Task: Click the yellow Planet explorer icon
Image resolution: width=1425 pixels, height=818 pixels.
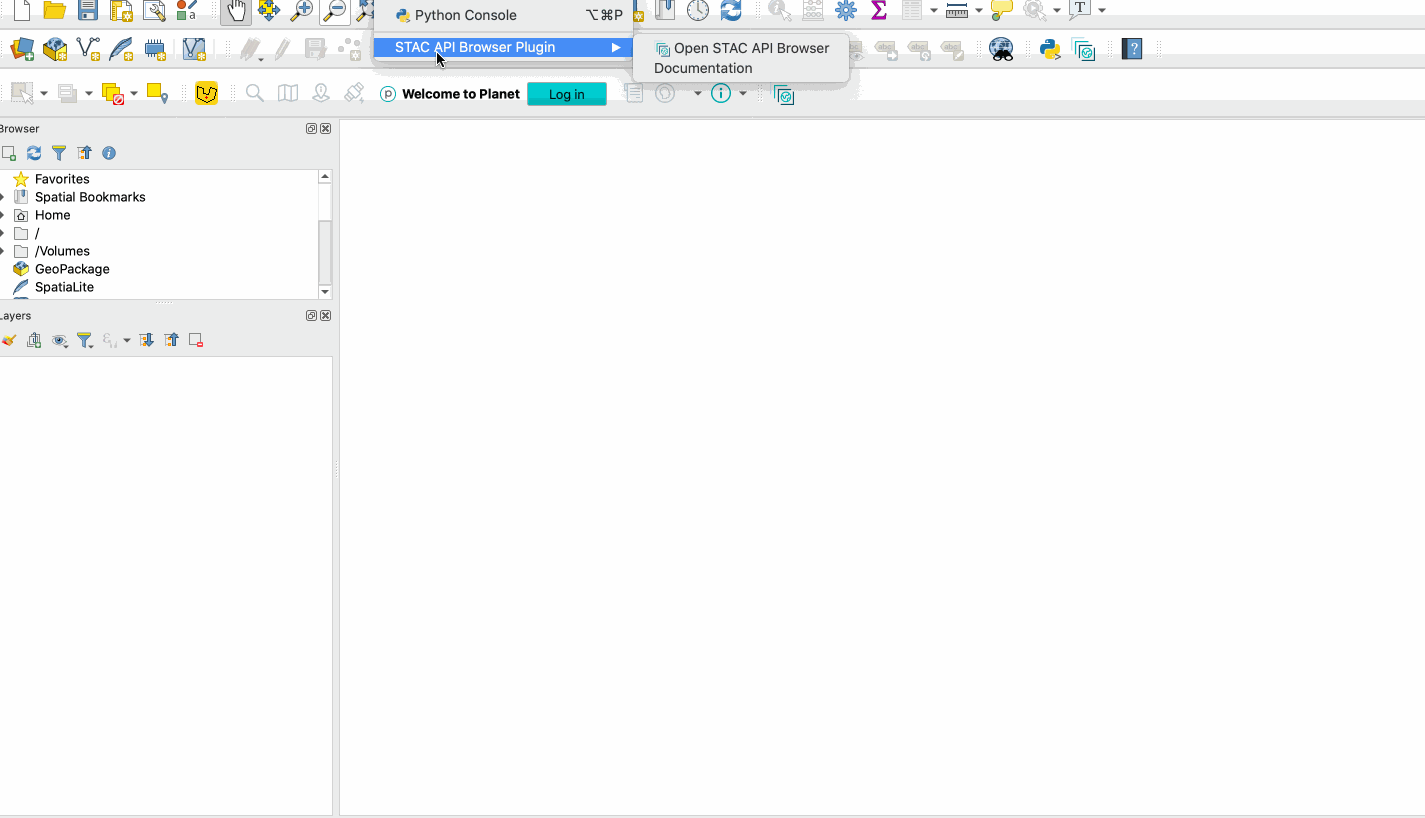Action: (x=206, y=94)
